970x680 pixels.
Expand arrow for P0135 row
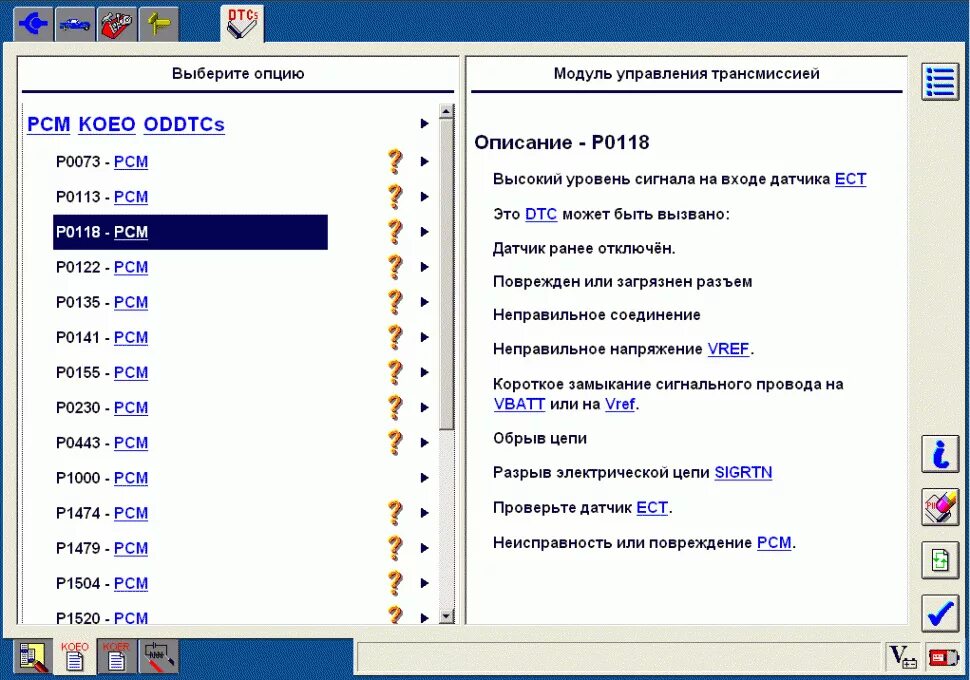(424, 302)
